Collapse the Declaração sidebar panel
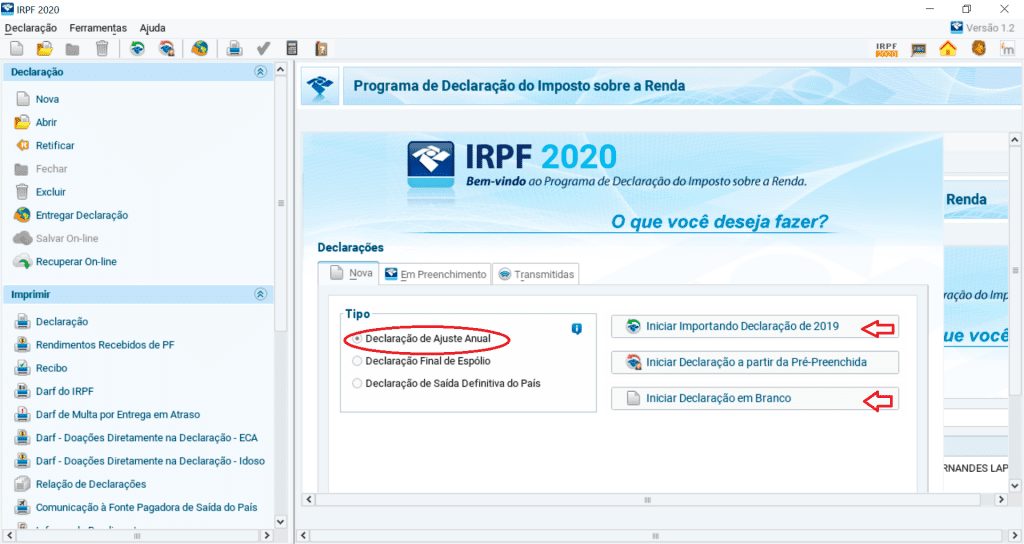This screenshot has width=1024, height=544. point(261,72)
